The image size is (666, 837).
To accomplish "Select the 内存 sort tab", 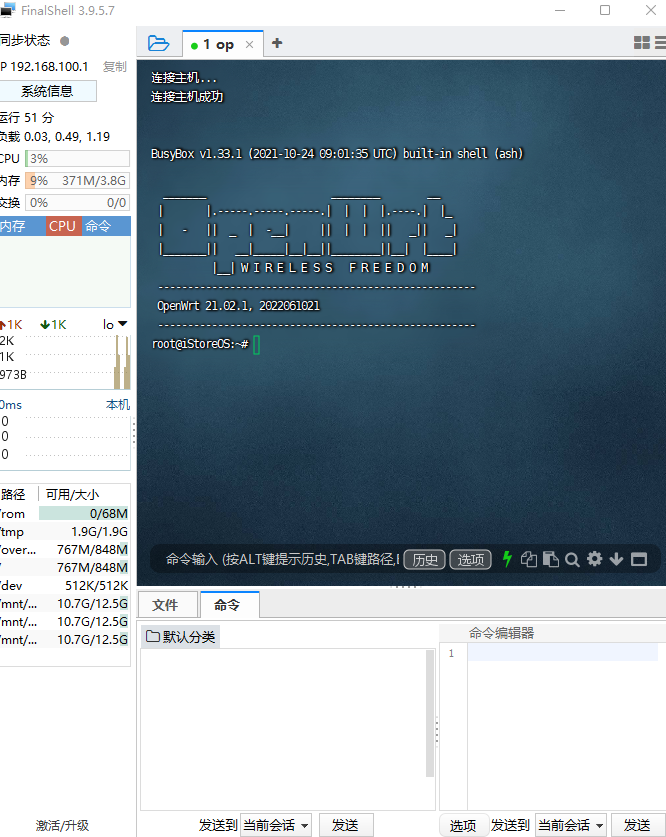I will 22,226.
